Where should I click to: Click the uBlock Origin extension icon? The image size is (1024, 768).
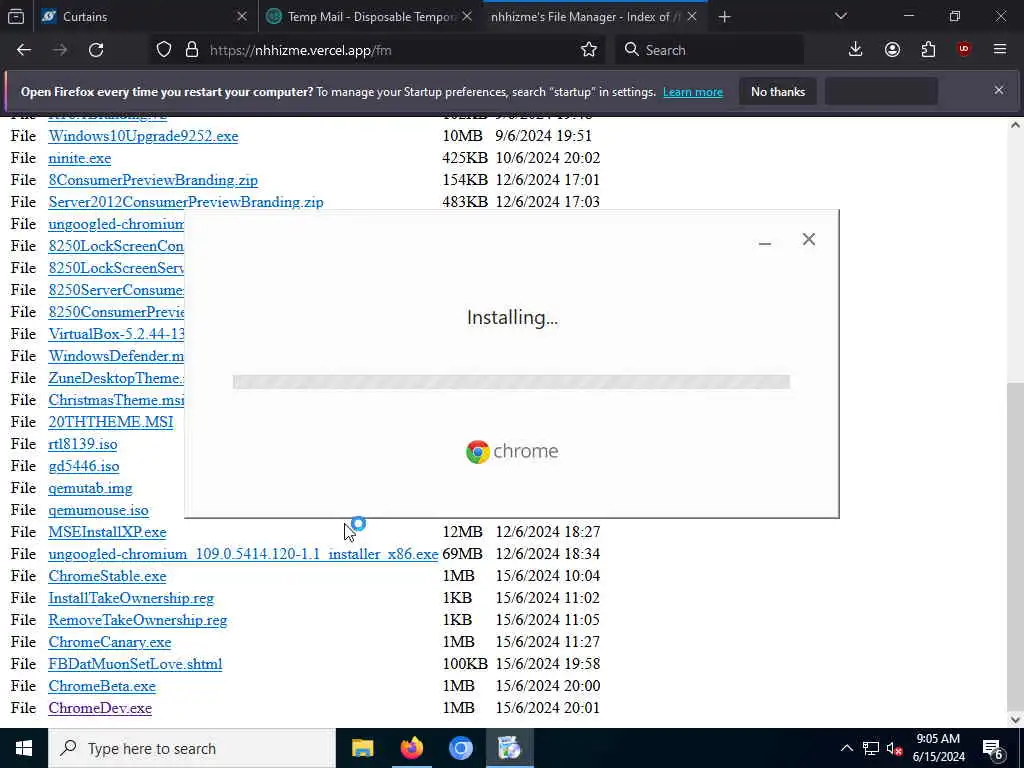coord(964,50)
